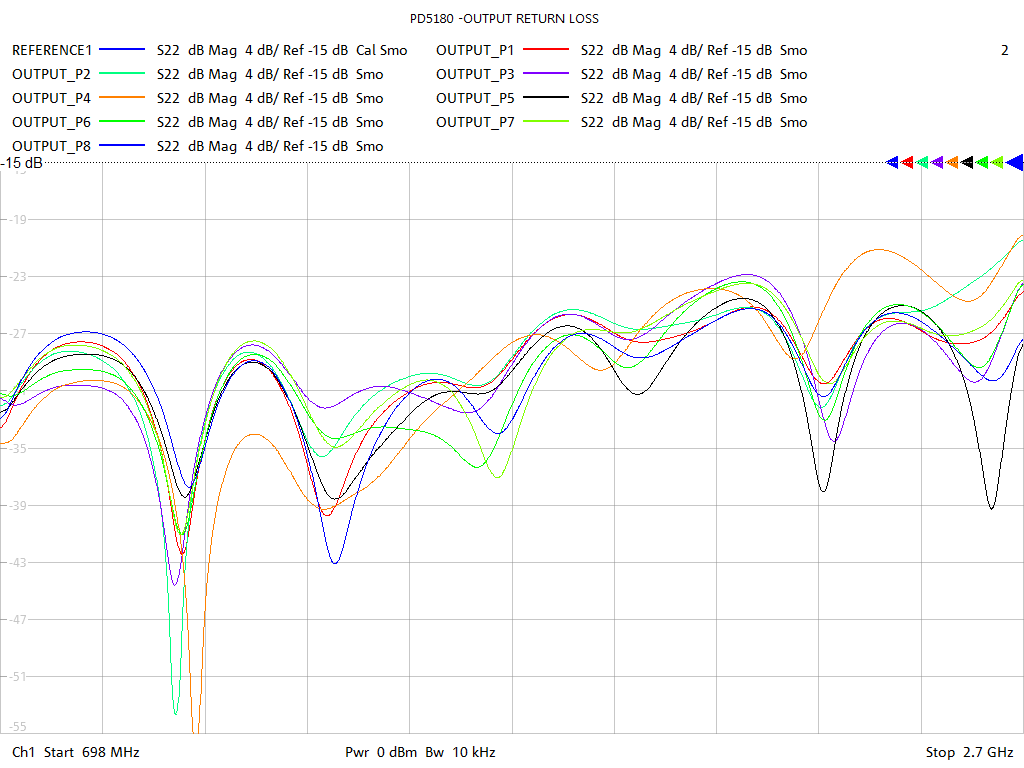Click the 'PD5180 -OUTPUT RETURN LOSS' chart title
This screenshot has height=768, width=1024.
[x=504, y=19]
